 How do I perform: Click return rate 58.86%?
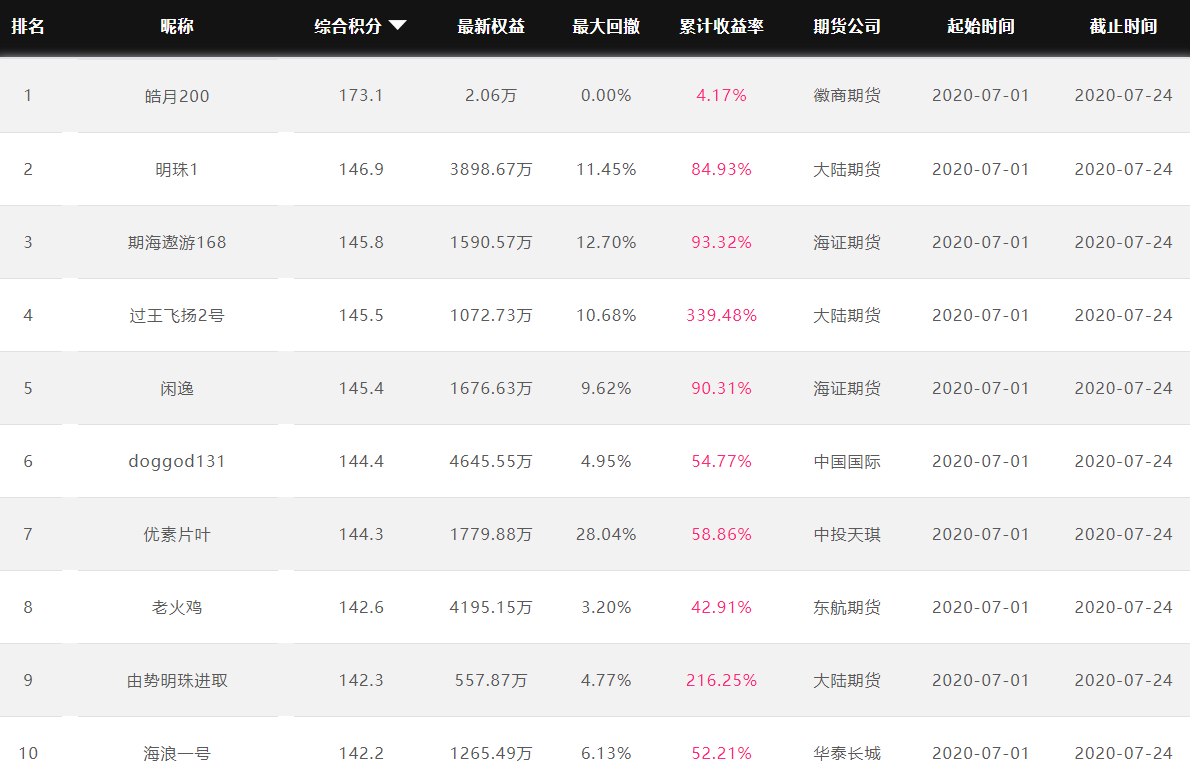[x=721, y=534]
